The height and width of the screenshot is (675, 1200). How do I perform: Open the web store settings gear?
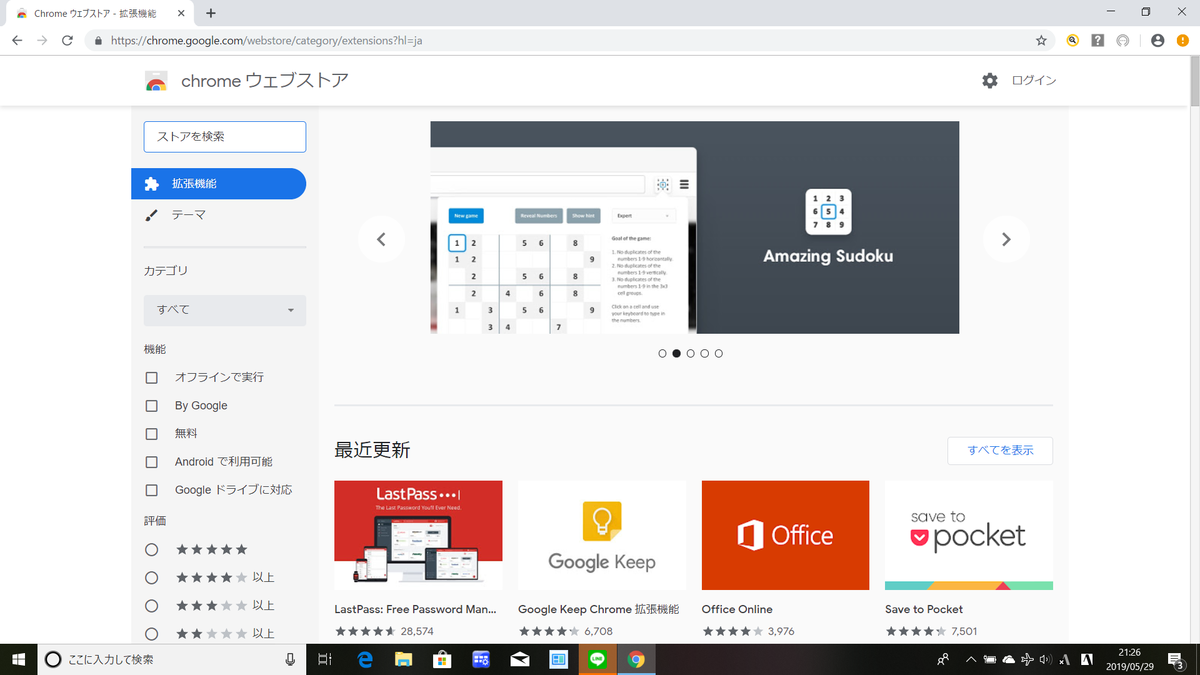[990, 80]
